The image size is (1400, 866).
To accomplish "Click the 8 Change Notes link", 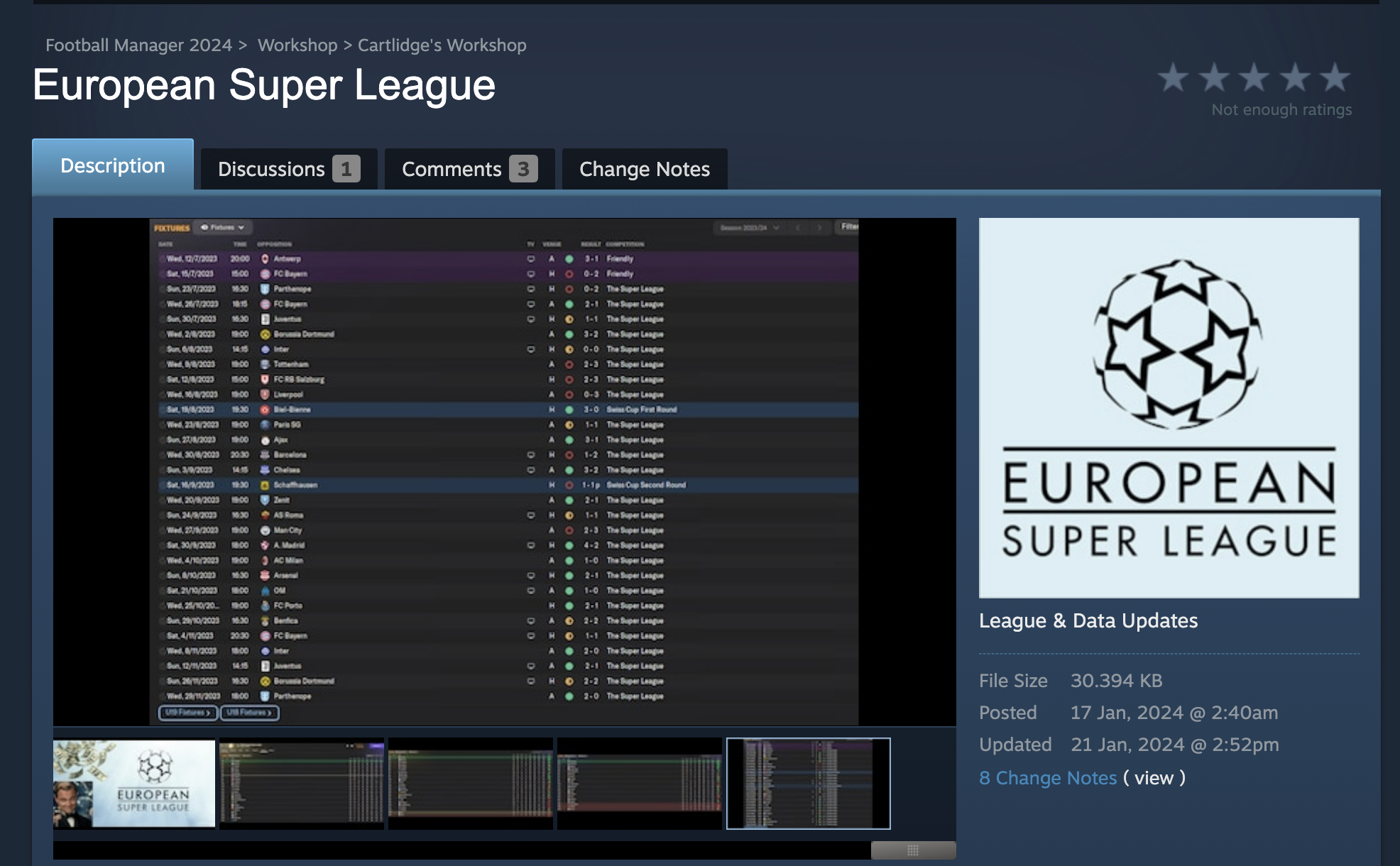I will pyautogui.click(x=1048, y=778).
